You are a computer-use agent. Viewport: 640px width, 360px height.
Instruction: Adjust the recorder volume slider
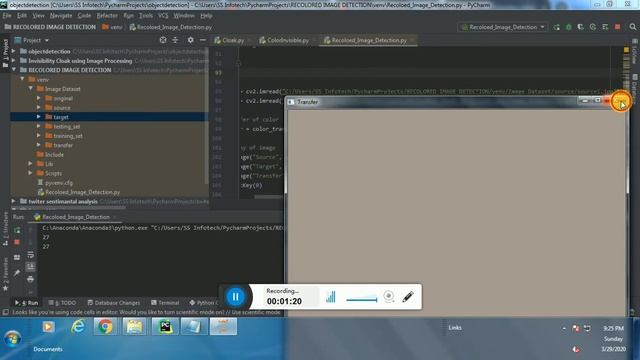(362, 300)
